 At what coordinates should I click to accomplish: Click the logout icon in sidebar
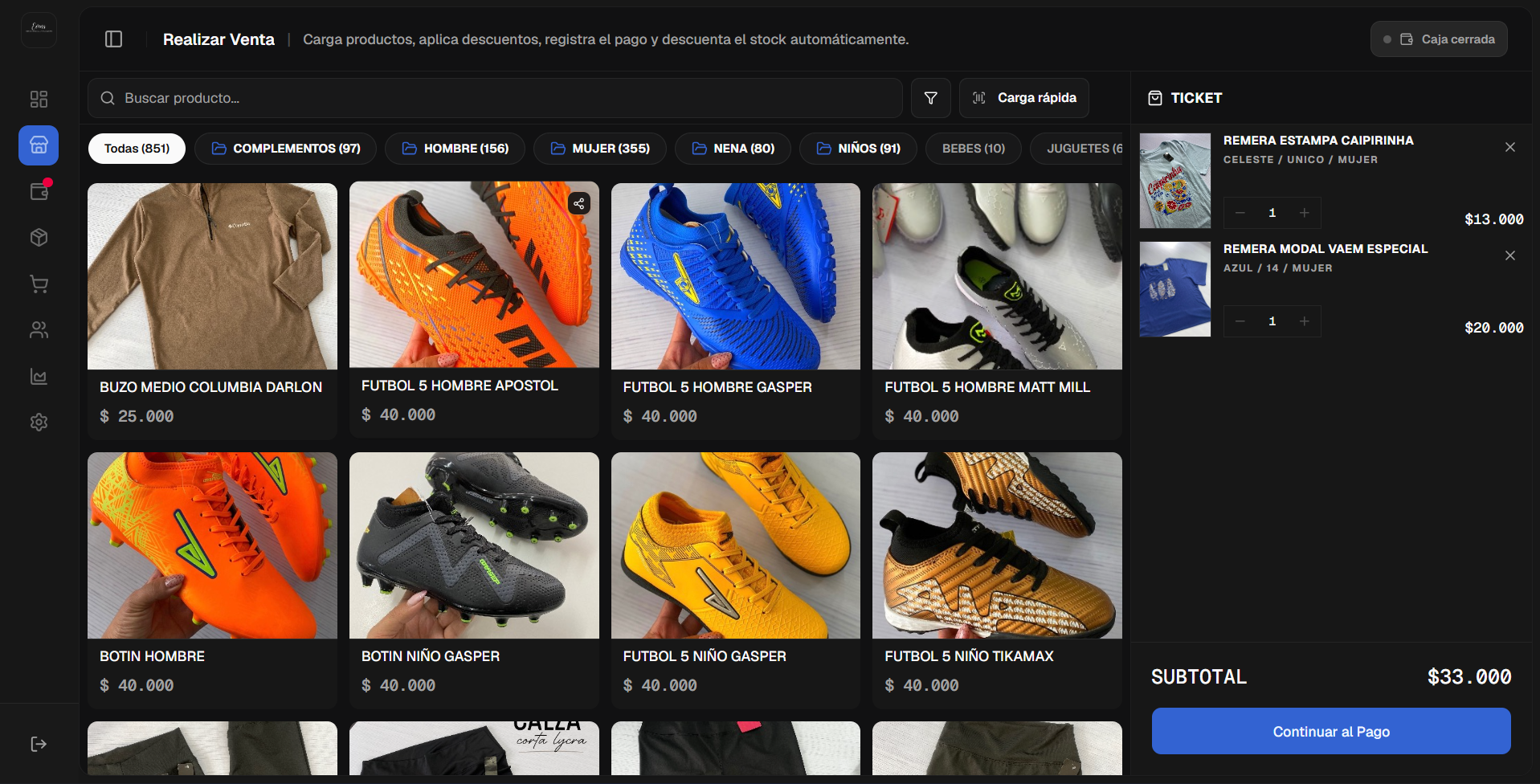coord(39,744)
